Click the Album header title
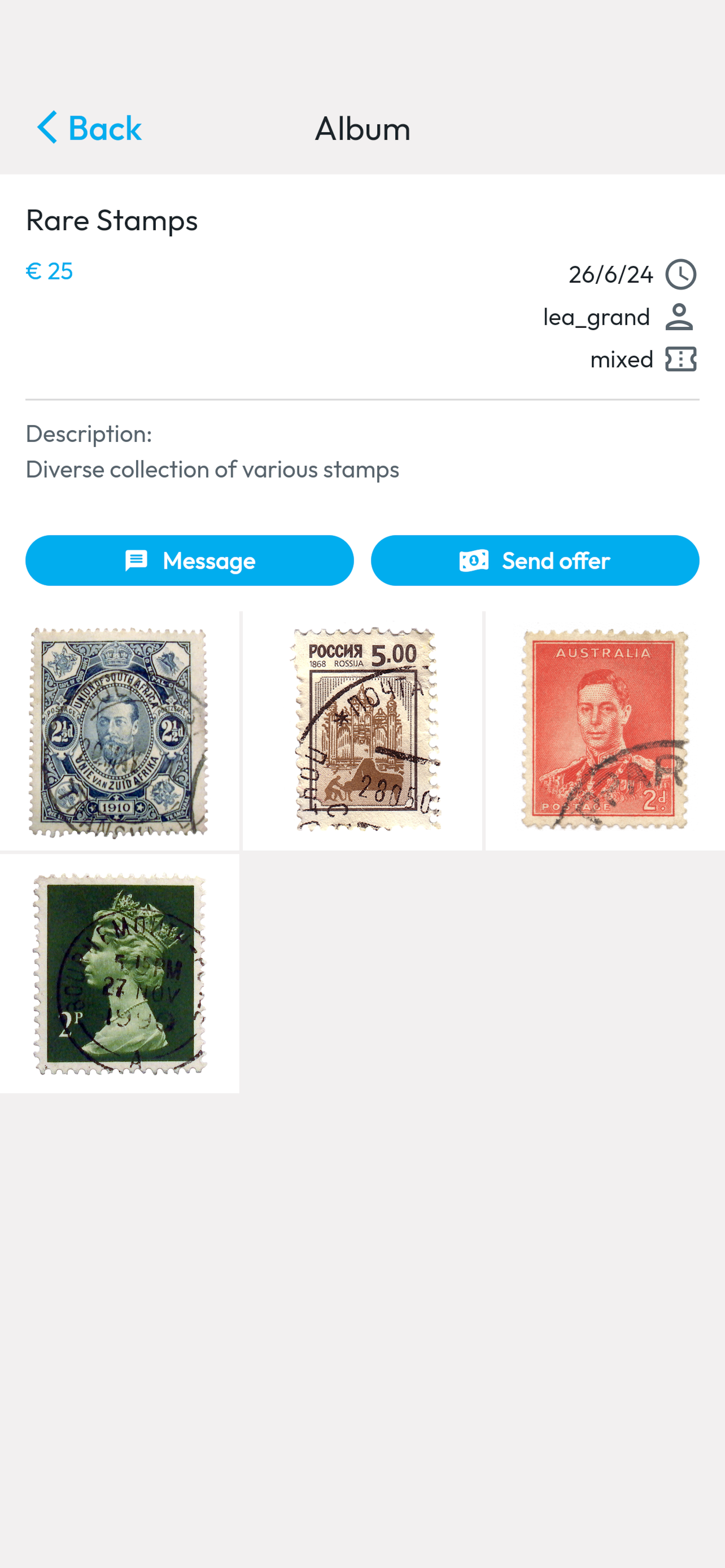The width and height of the screenshot is (725, 1568). (x=363, y=129)
